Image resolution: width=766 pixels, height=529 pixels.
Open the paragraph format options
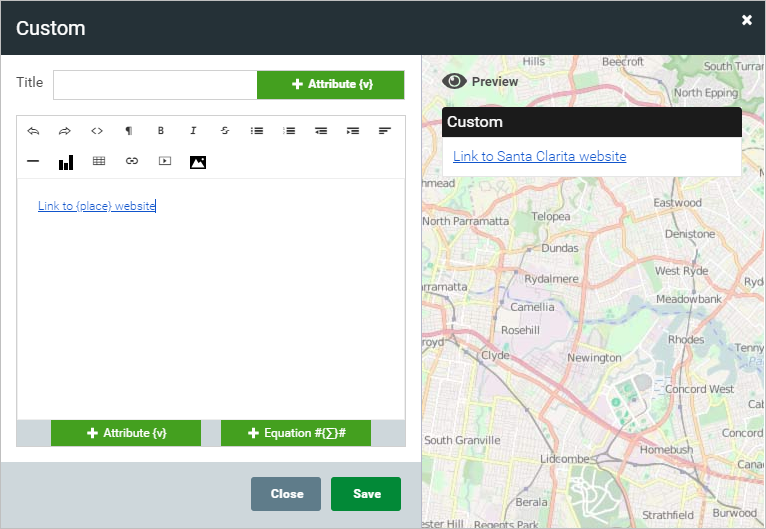pos(129,131)
